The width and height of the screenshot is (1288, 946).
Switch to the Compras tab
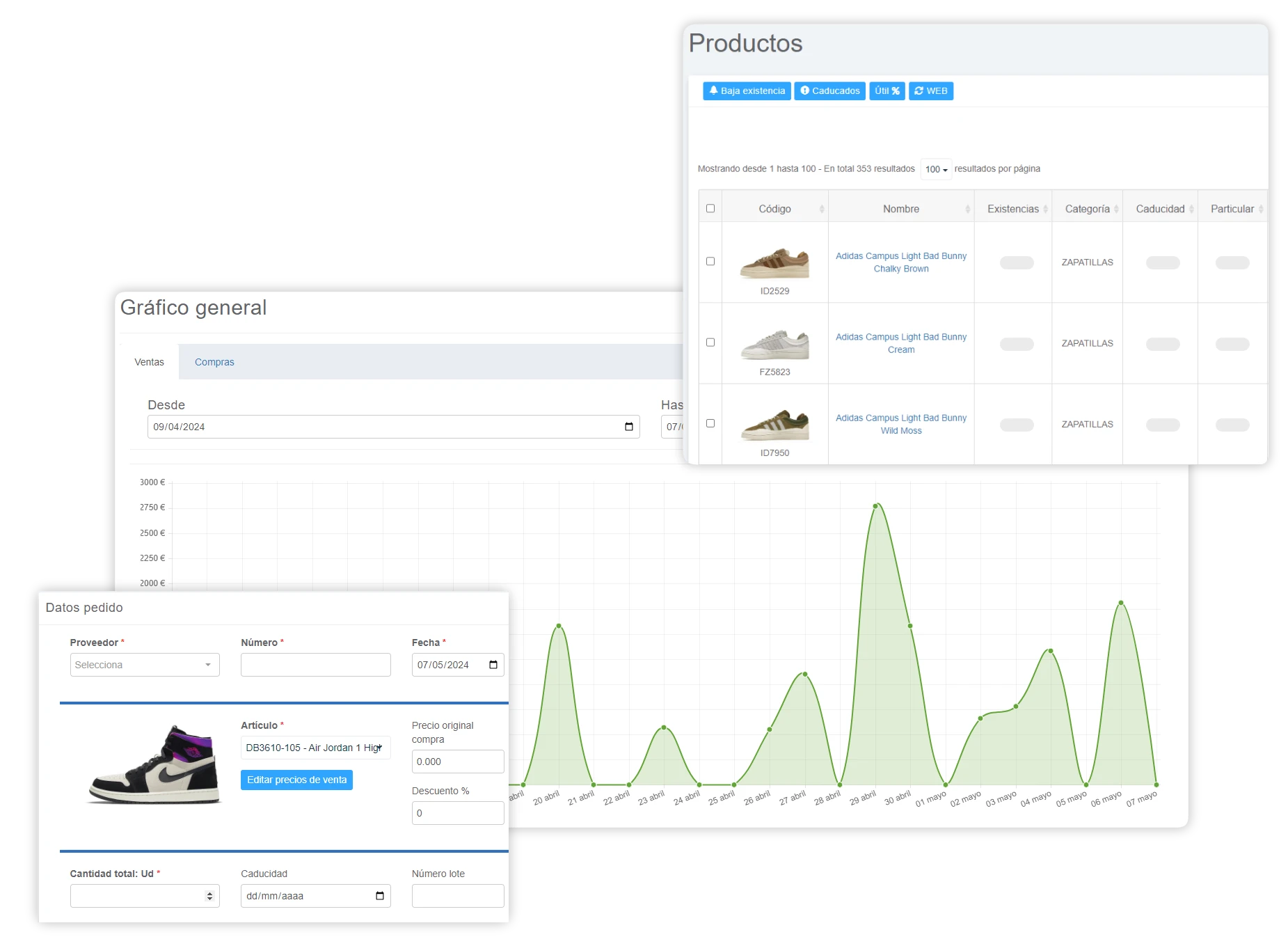(x=214, y=362)
